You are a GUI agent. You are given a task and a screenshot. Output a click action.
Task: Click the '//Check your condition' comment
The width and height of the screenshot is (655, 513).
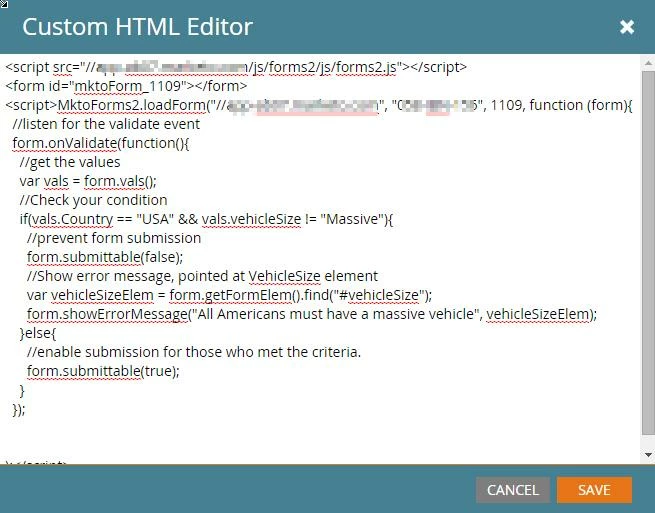pos(93,200)
